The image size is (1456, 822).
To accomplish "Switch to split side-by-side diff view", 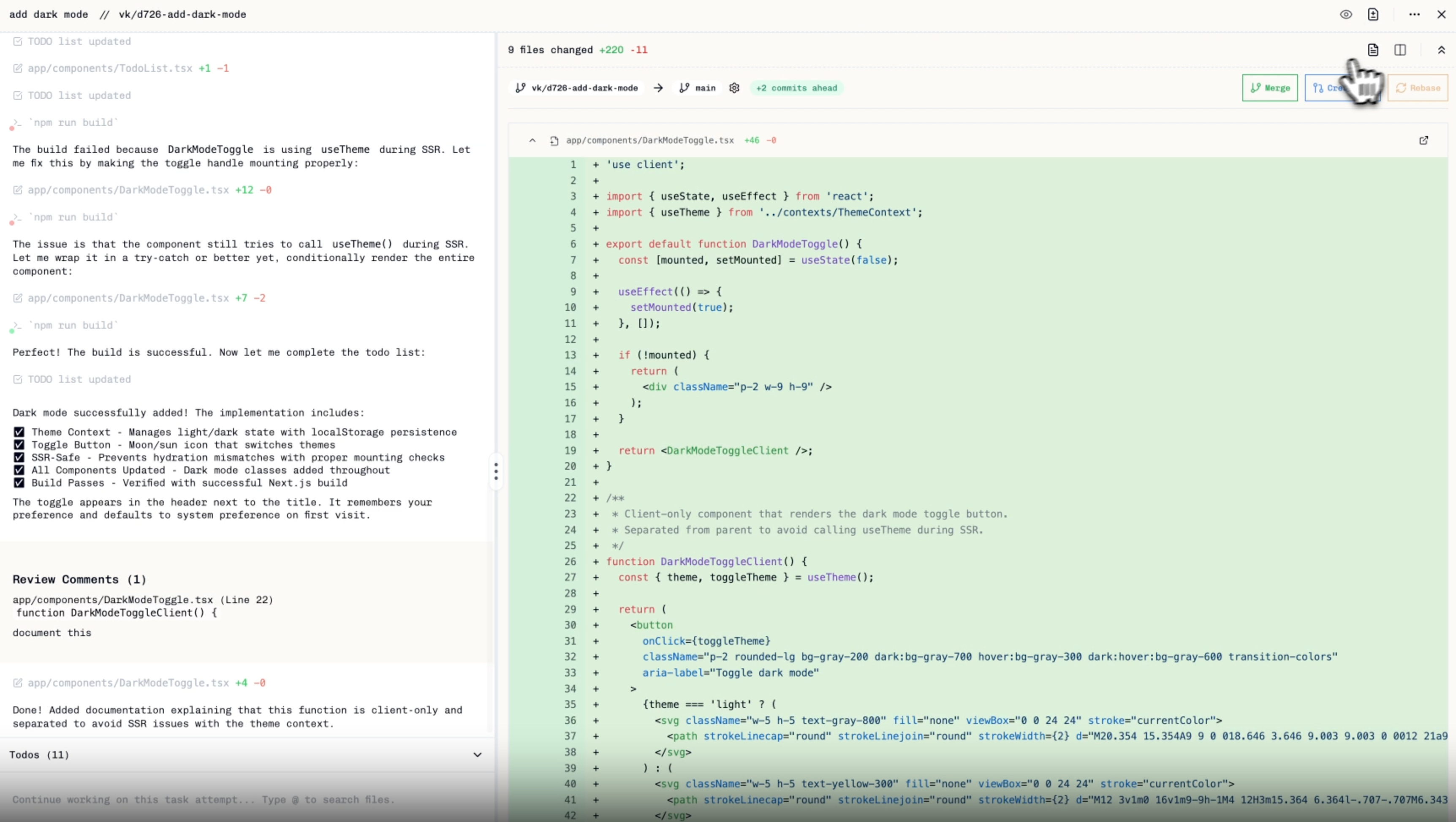I will (1400, 50).
